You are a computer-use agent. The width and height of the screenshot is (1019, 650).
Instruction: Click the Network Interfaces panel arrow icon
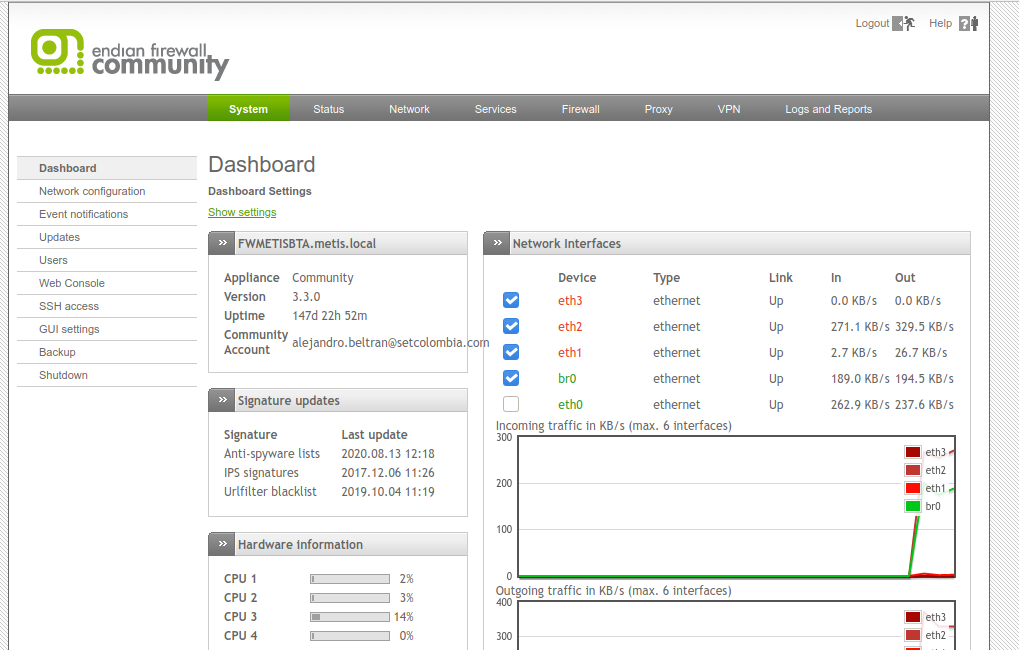[498, 243]
